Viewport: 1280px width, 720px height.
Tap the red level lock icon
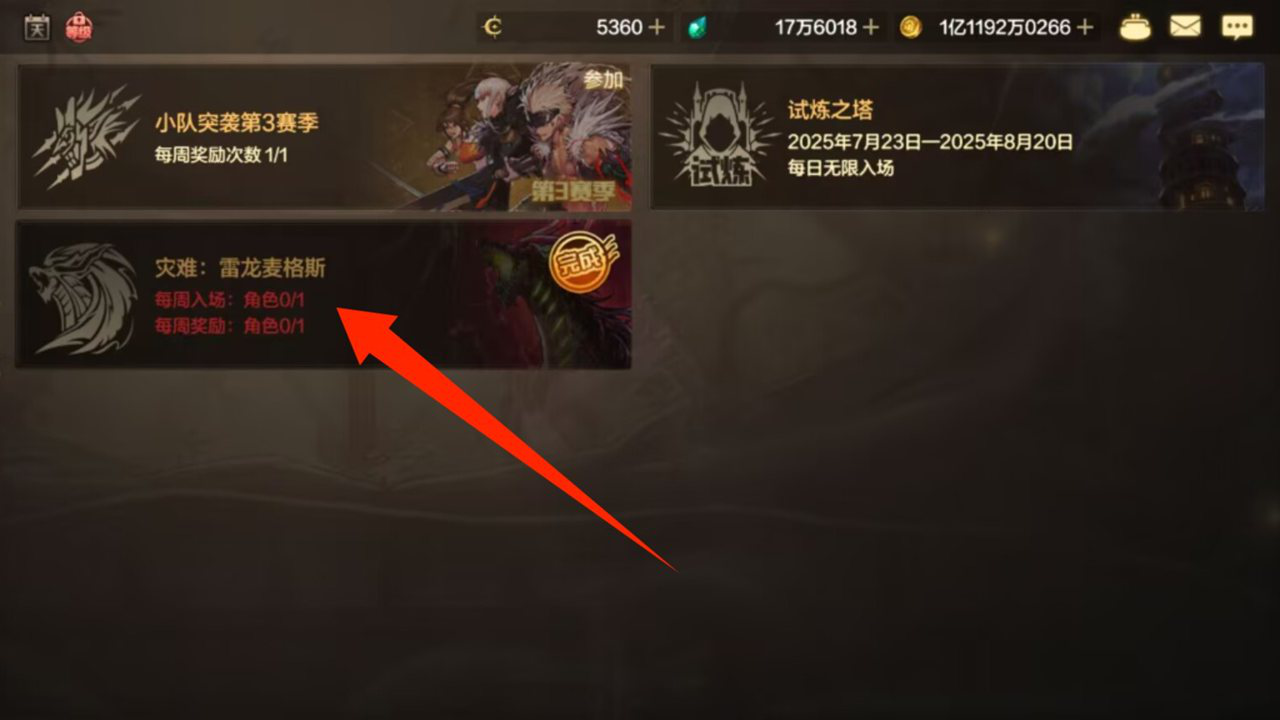point(78,27)
